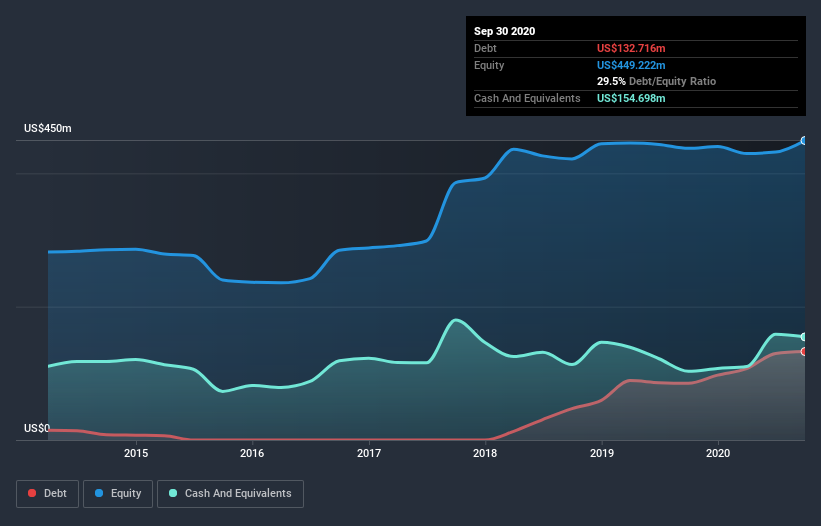This screenshot has height=526, width=821.
Task: Toggle the Equity legend button
Action: click(118, 494)
